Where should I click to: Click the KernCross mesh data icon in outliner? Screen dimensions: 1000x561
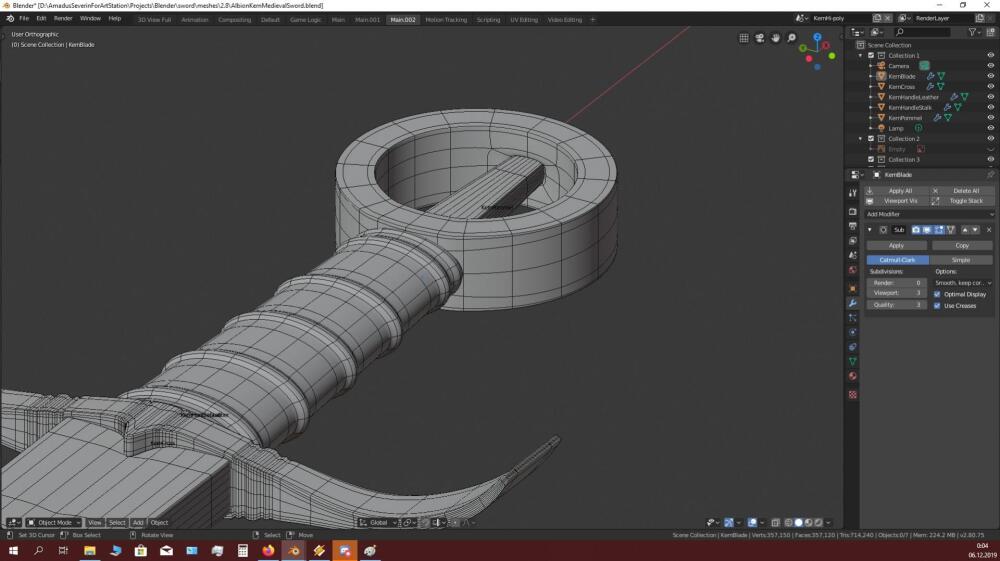[x=941, y=87]
